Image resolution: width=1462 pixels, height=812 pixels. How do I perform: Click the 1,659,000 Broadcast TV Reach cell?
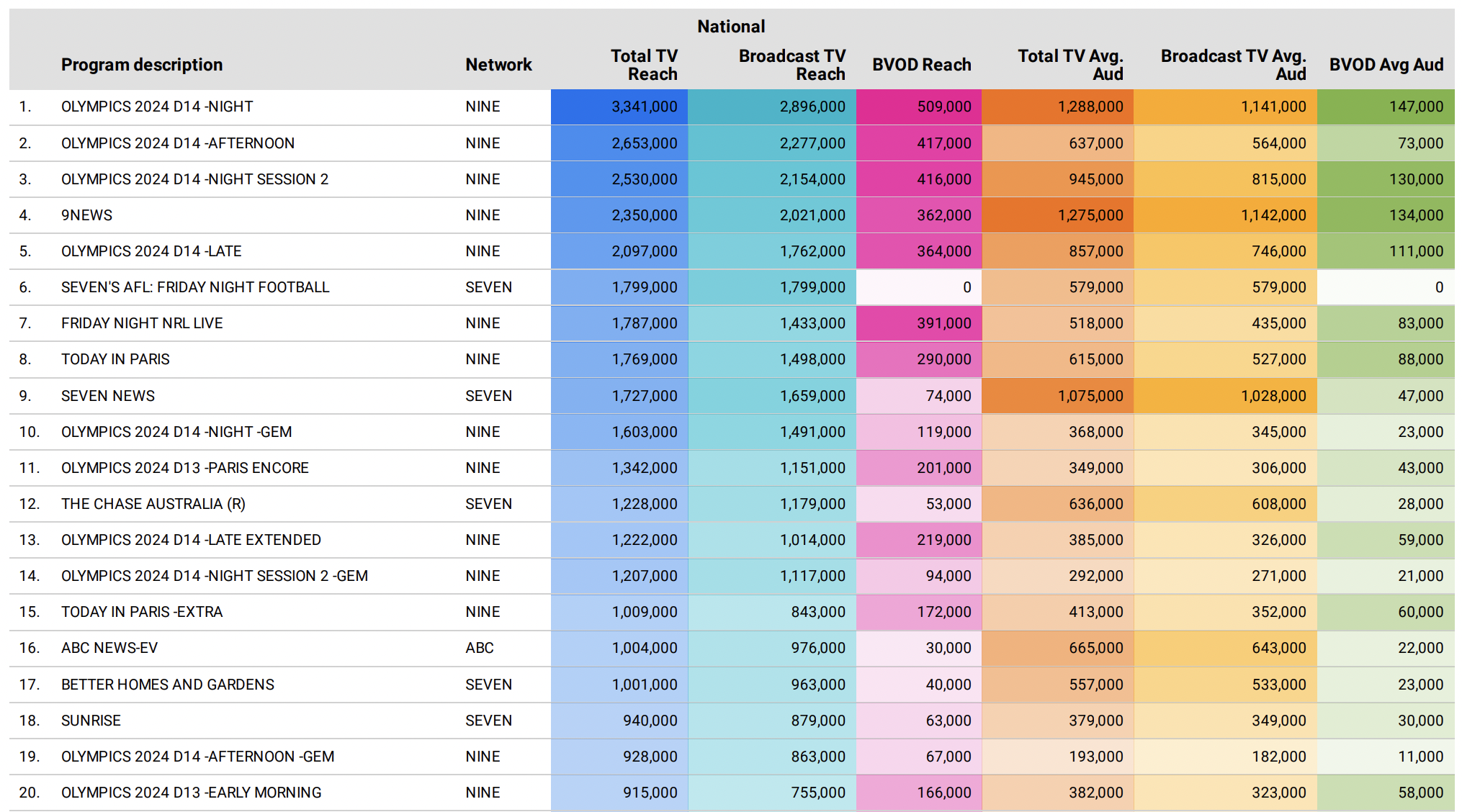772,396
